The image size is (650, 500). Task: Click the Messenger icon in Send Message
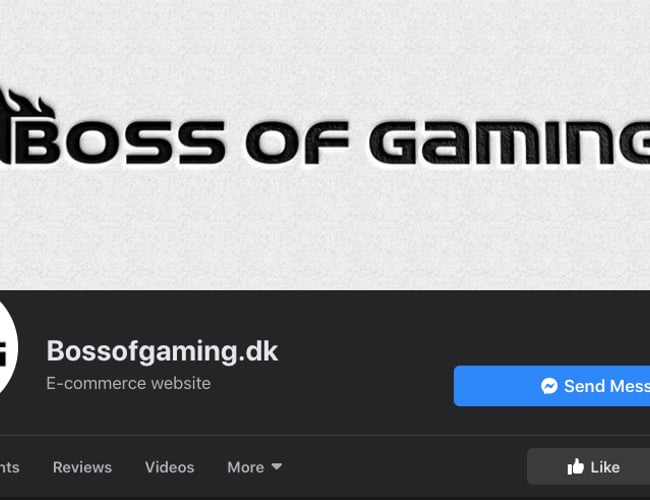tap(549, 386)
